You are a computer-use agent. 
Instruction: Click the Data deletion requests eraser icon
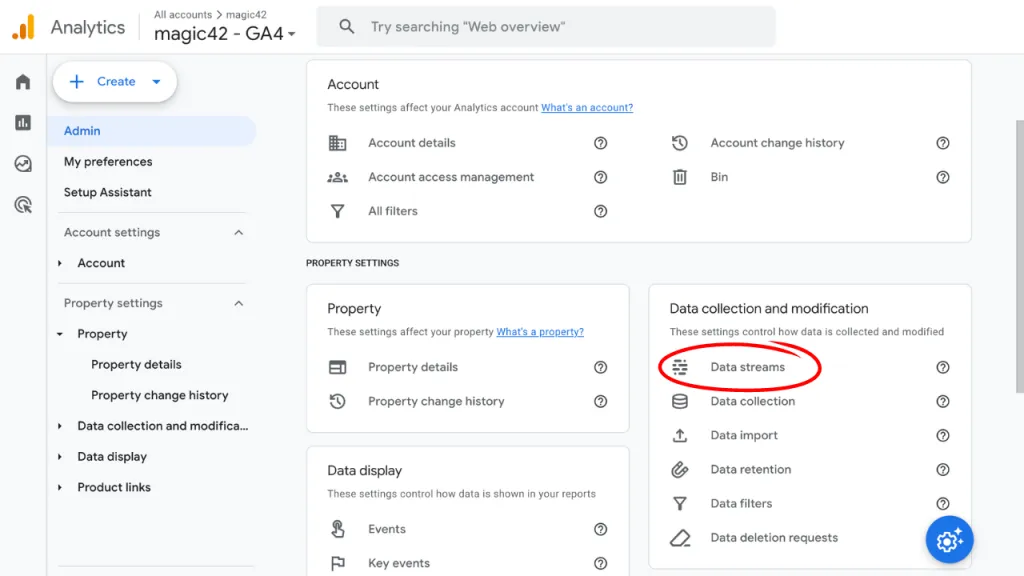coord(680,537)
